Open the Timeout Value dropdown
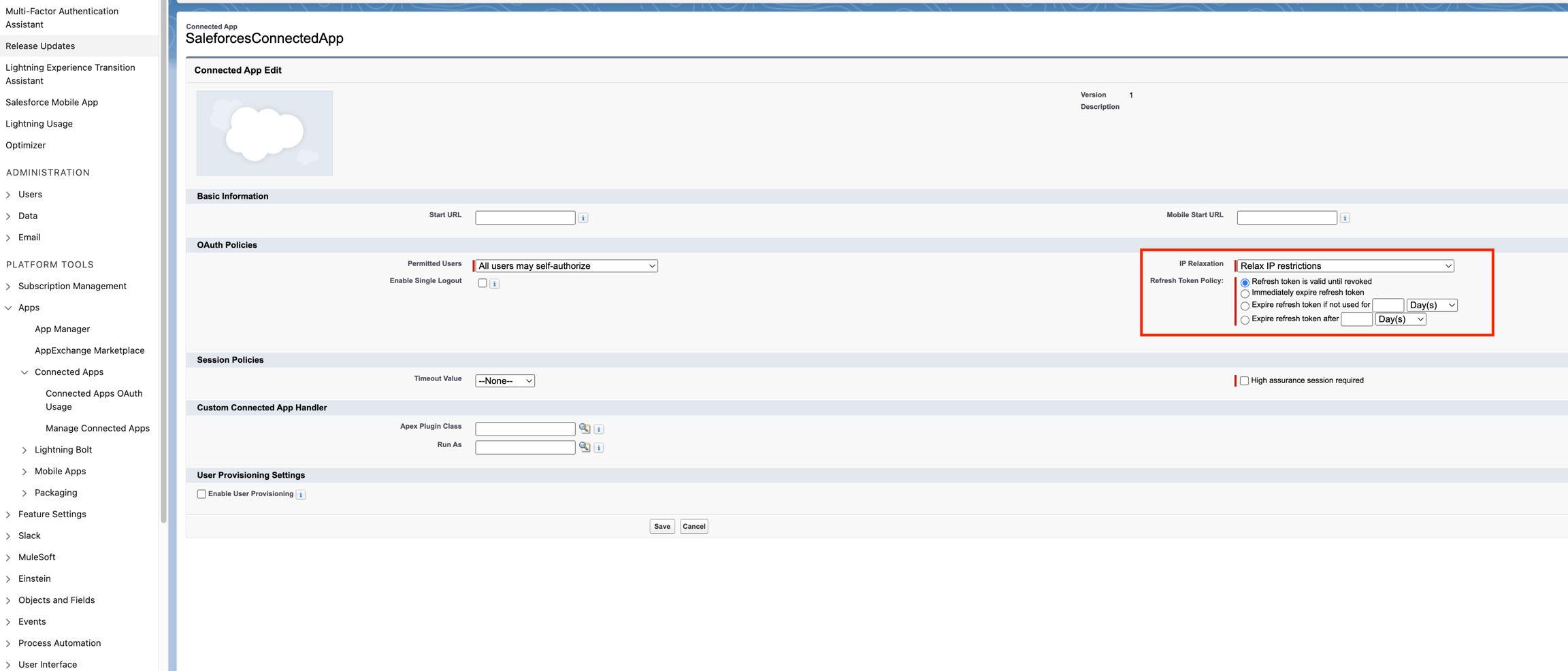 click(x=505, y=381)
